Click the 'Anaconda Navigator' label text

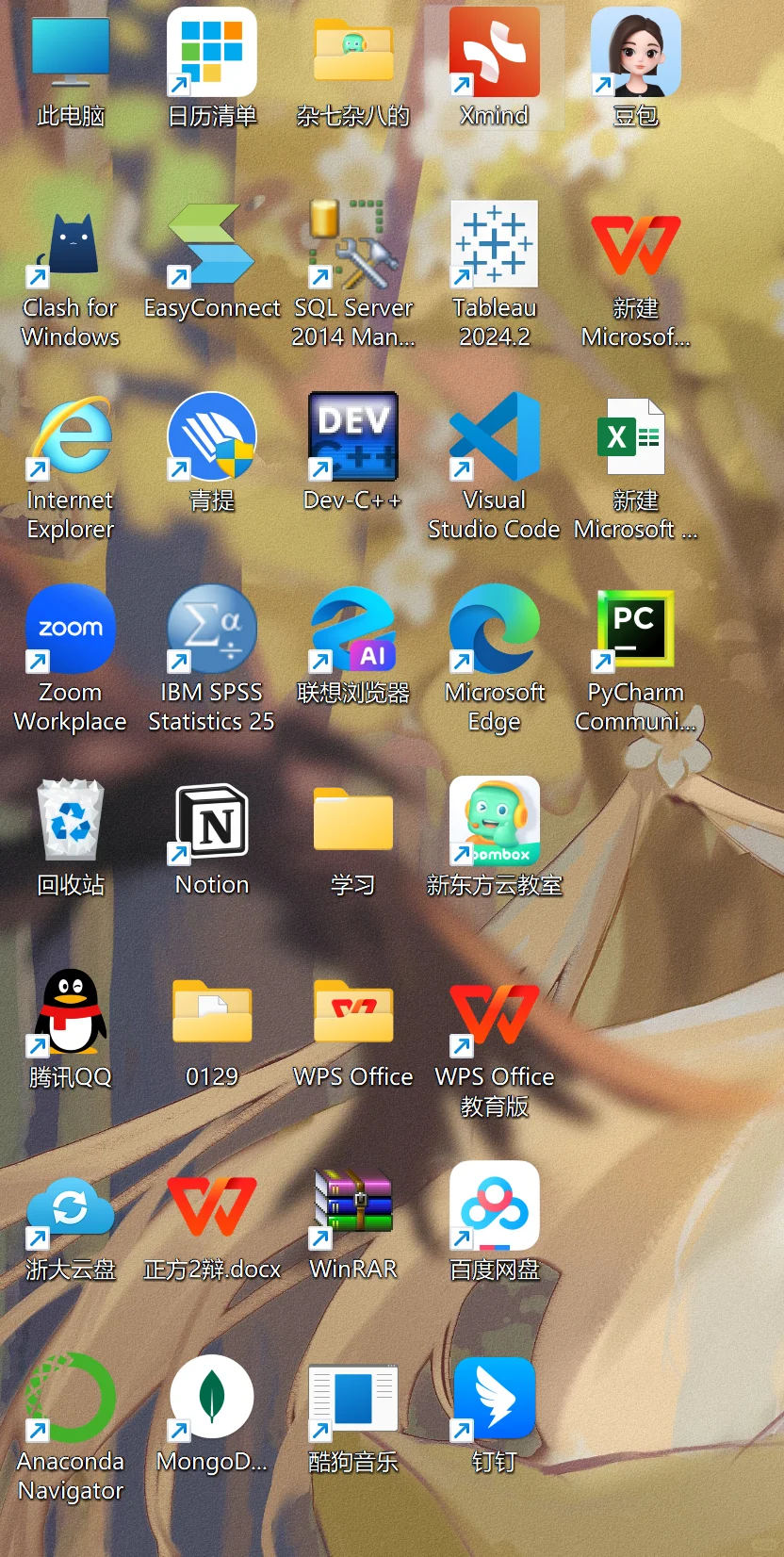click(x=71, y=1476)
